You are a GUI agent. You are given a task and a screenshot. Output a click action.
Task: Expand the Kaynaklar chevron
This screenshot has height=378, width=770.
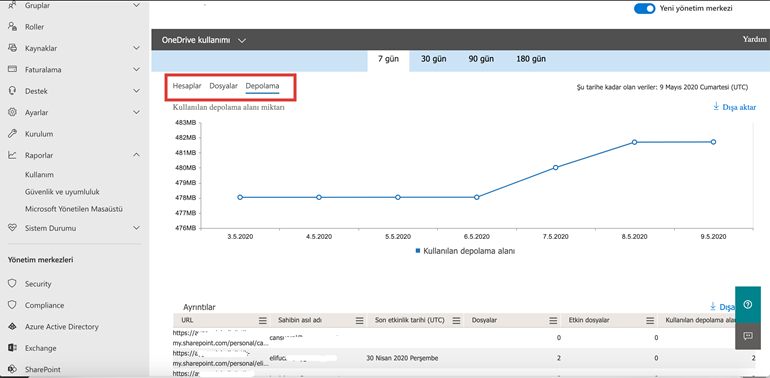137,48
